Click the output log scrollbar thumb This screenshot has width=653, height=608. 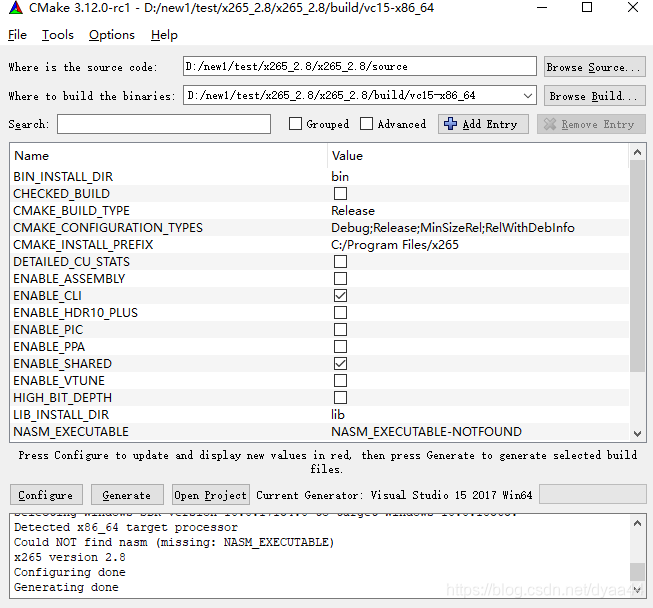click(x=637, y=571)
